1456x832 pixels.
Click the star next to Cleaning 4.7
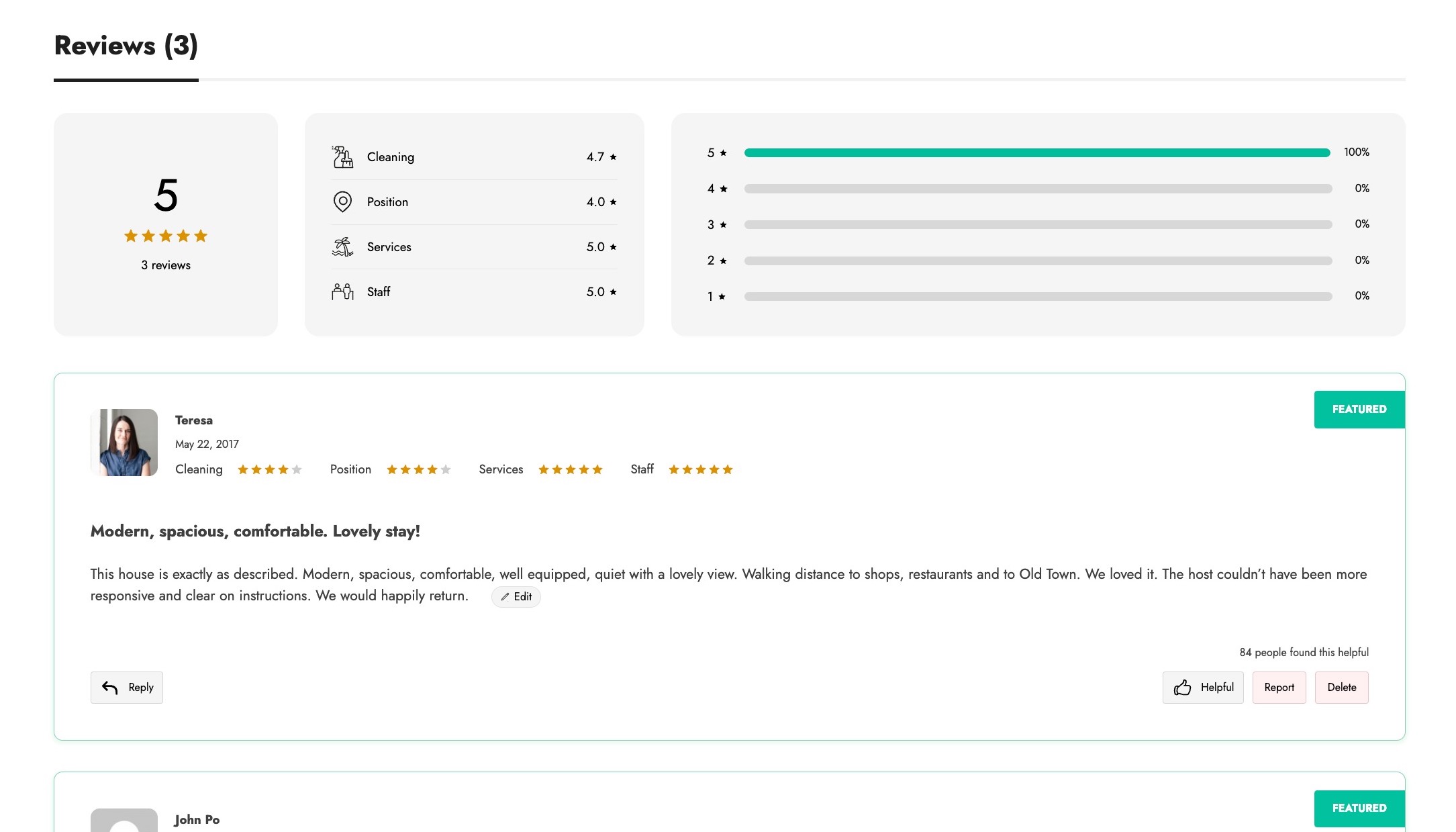click(613, 157)
